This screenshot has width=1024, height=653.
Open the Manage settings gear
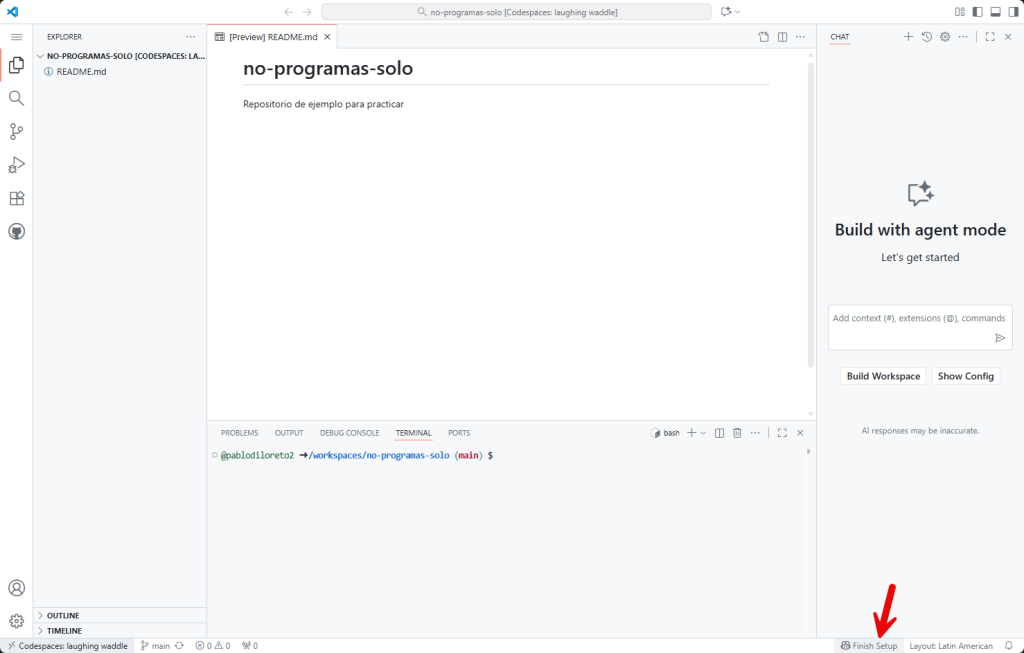pyautogui.click(x=16, y=621)
